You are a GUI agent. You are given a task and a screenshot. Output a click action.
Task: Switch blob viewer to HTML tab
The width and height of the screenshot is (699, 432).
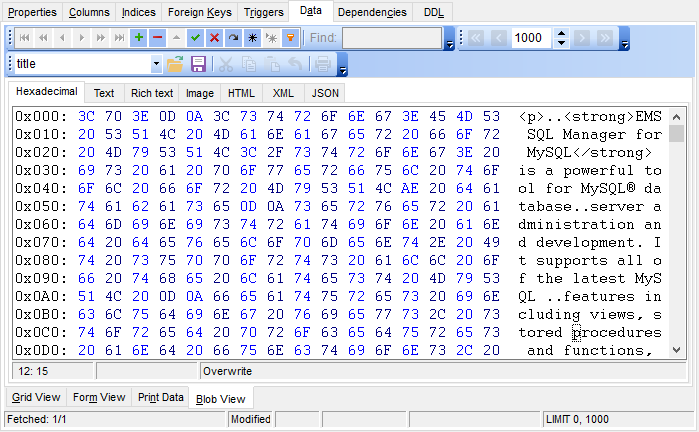click(x=241, y=93)
